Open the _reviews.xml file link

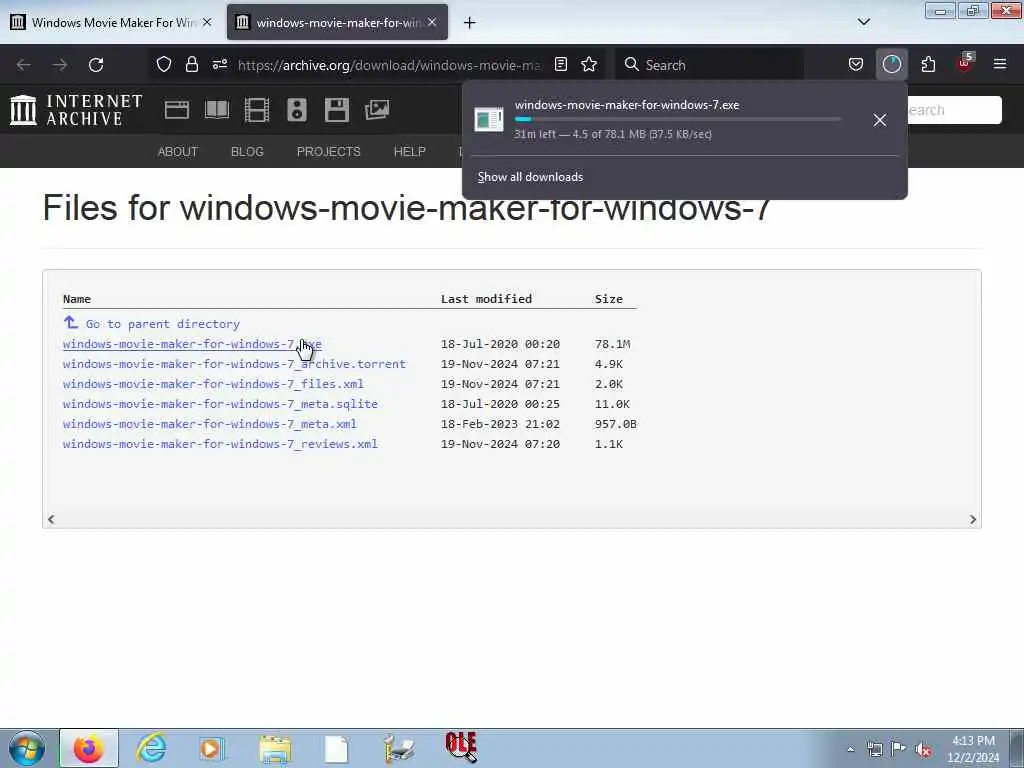coord(220,444)
